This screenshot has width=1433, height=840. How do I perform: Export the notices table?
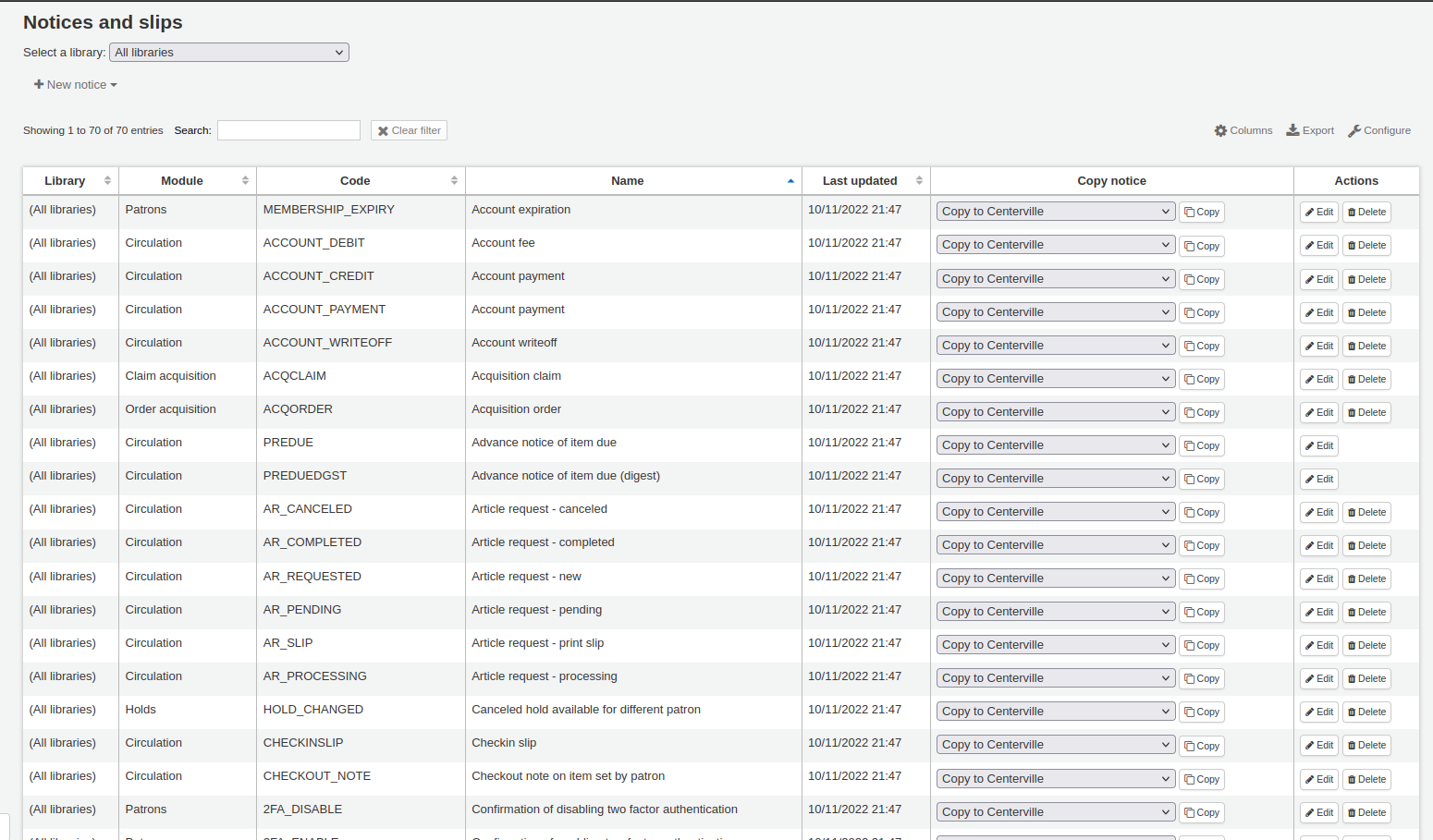tap(1309, 131)
